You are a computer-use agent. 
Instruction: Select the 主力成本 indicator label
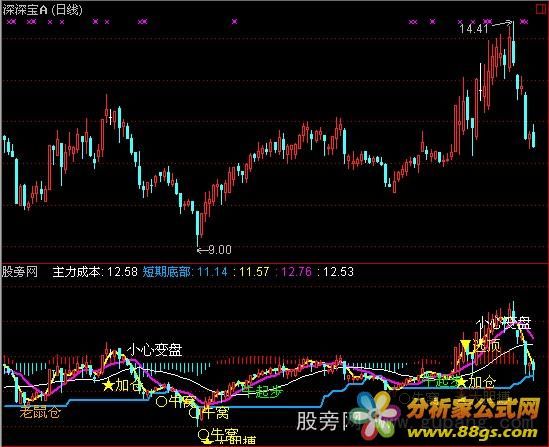coord(77,272)
